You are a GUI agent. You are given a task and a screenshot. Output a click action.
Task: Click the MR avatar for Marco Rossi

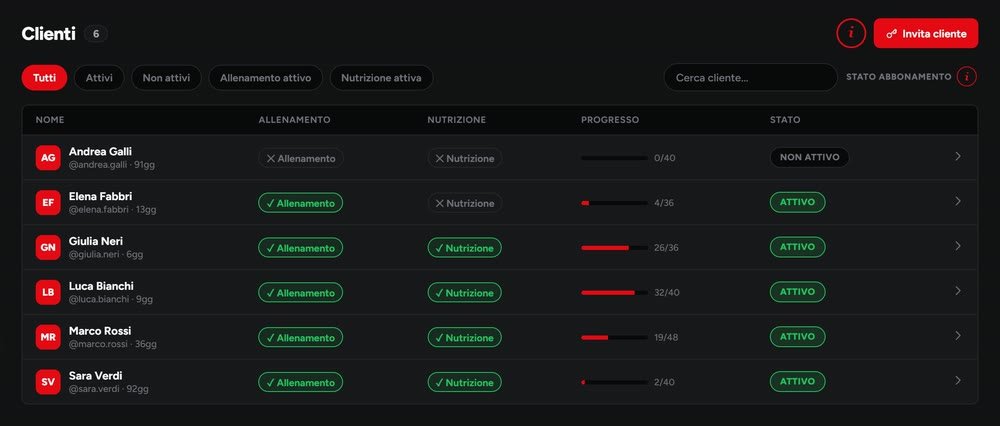tap(48, 337)
